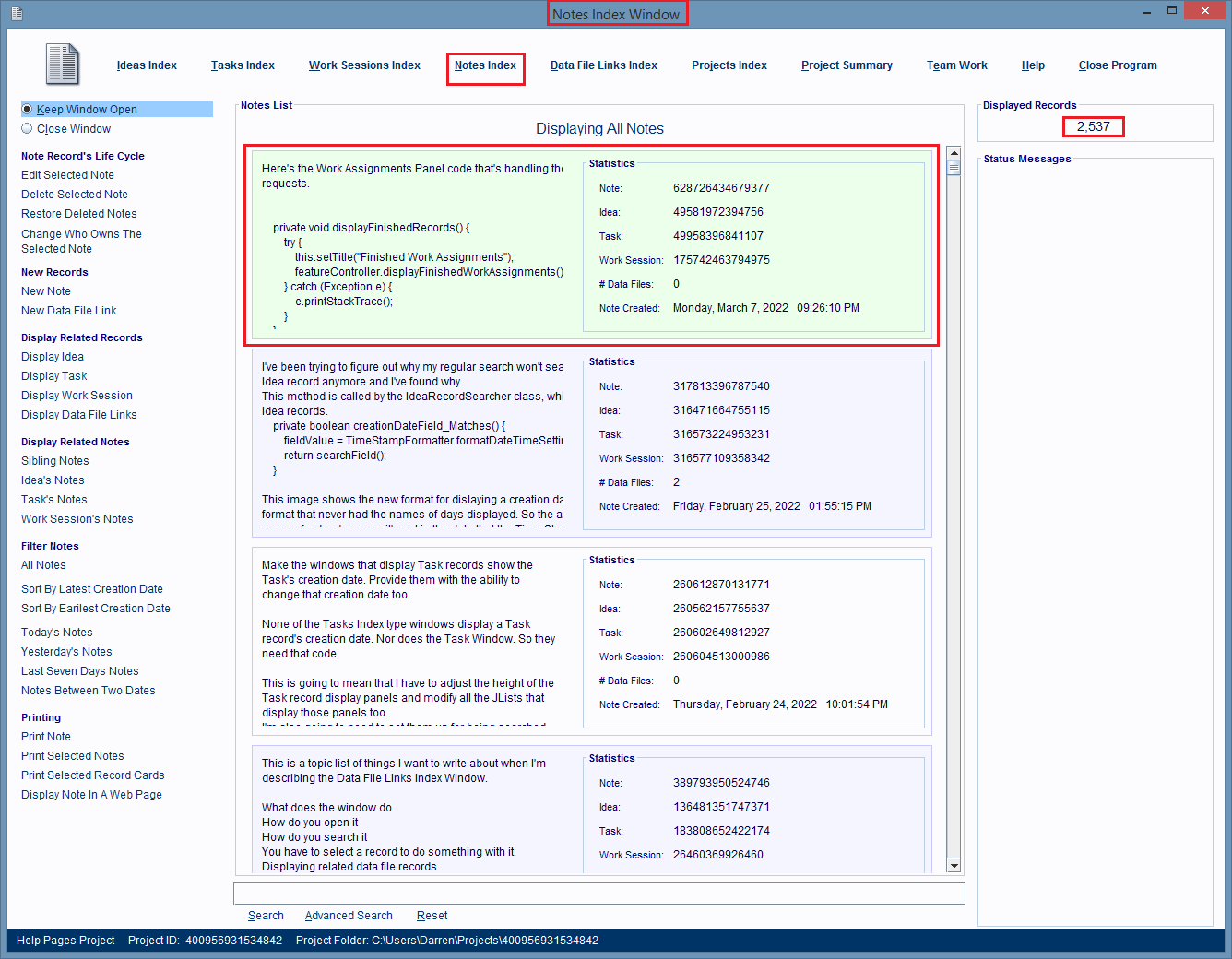Click the notes list scrollbar down arrow
Image resolution: width=1232 pixels, height=959 pixels.
pyautogui.click(x=954, y=865)
